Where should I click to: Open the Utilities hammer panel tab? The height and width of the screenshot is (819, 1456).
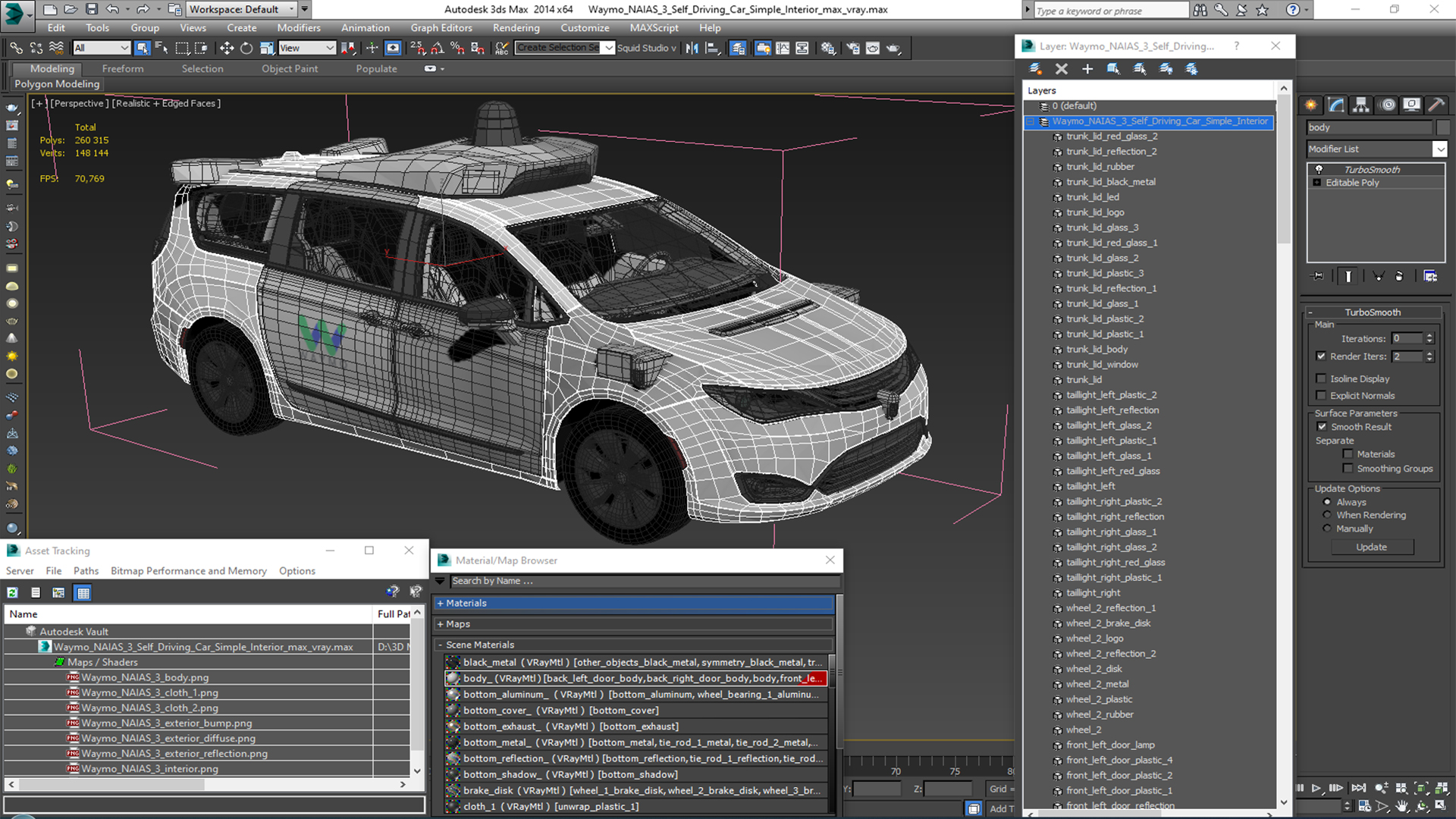1436,105
